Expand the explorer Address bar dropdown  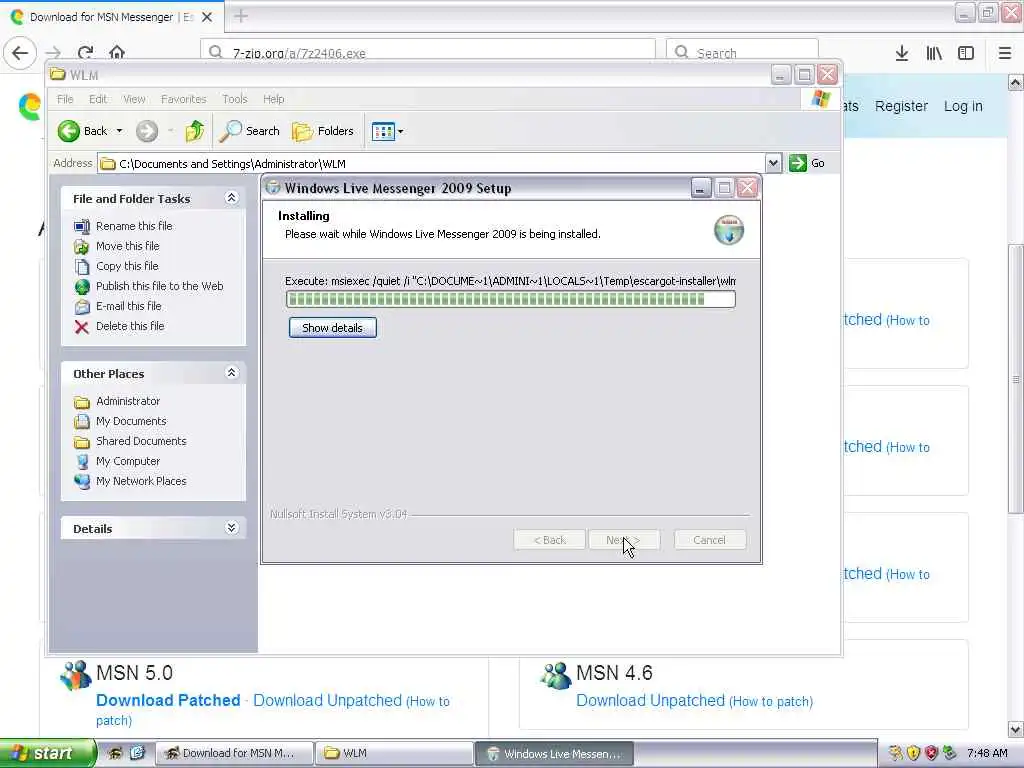773,163
